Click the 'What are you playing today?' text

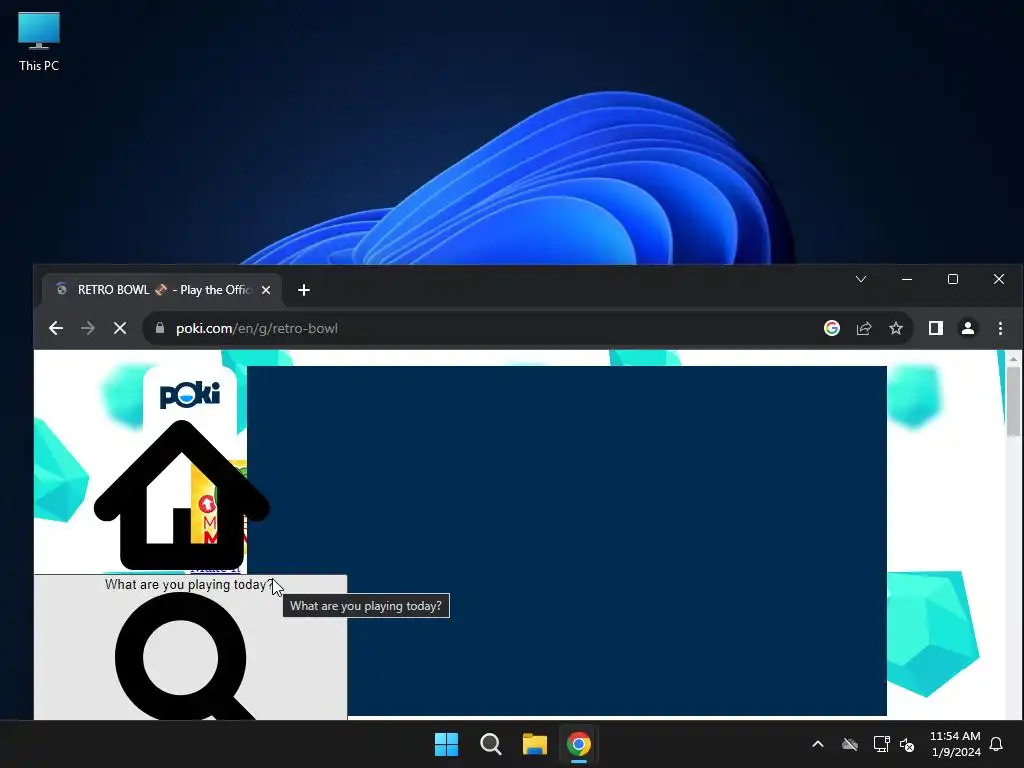[x=188, y=584]
